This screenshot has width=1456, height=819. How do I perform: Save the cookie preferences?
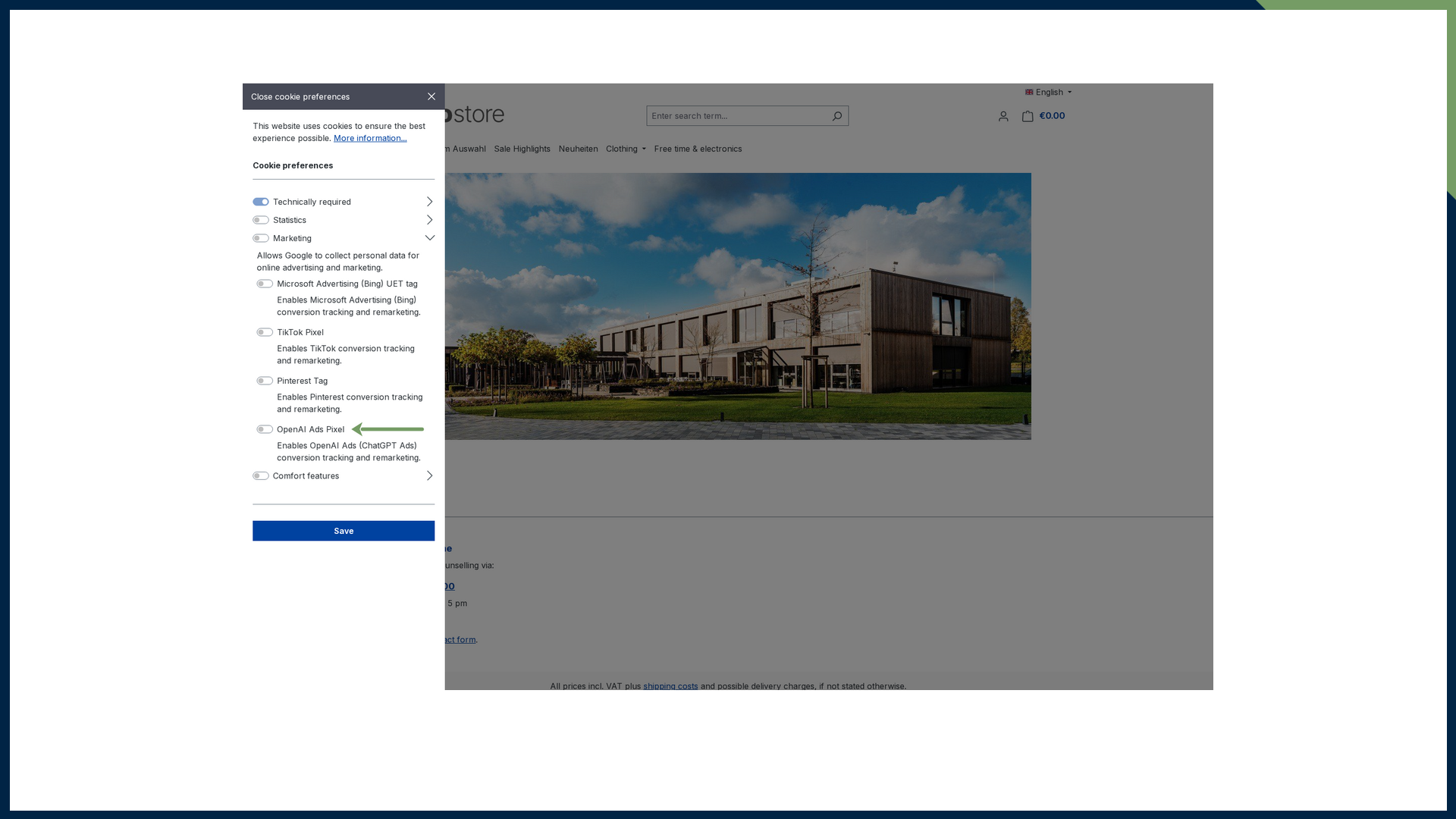click(x=344, y=531)
